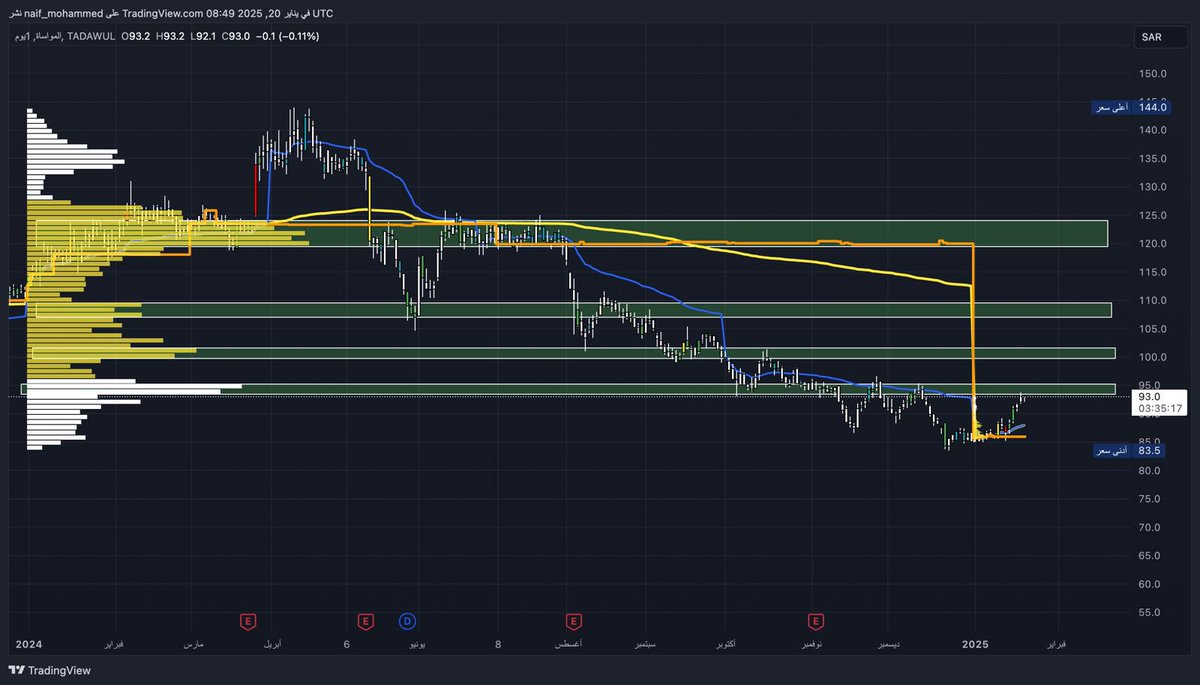The height and width of the screenshot is (685, 1200).
Task: Click the red earnings marker above أبريل
Action: point(247,622)
